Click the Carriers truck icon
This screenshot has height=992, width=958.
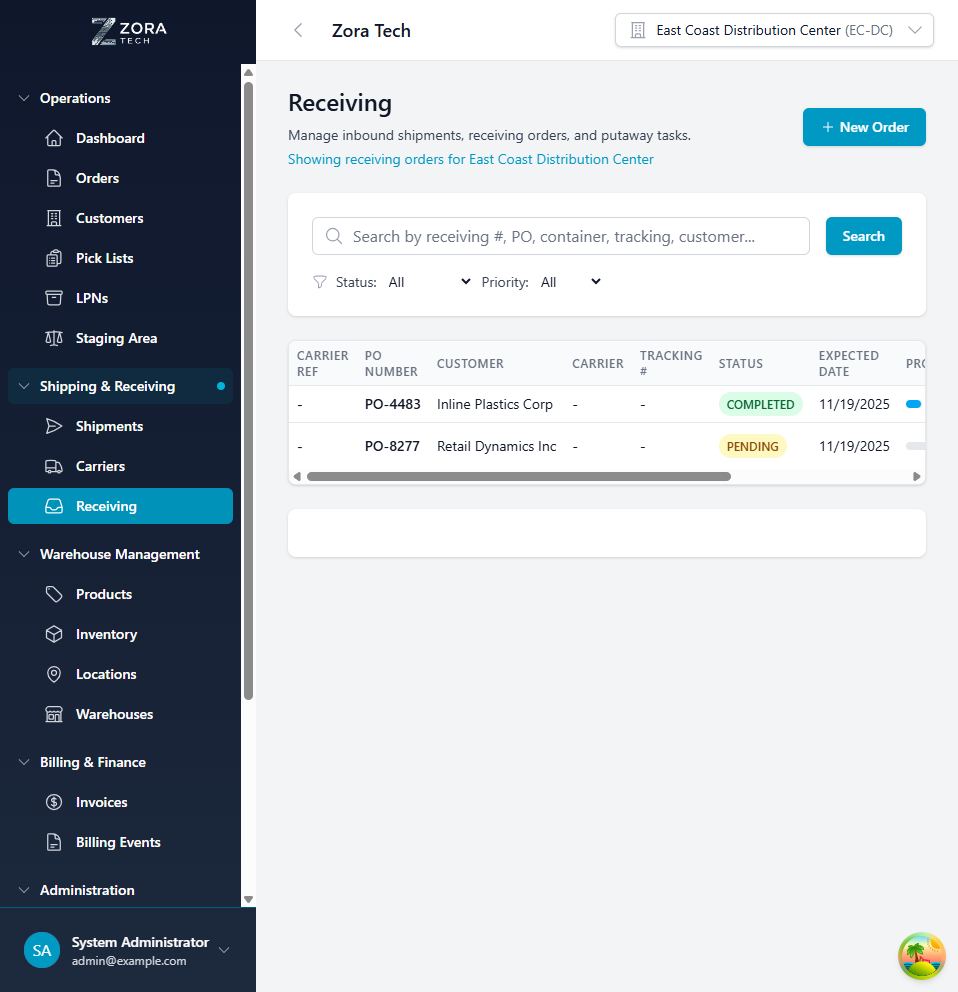(53, 466)
